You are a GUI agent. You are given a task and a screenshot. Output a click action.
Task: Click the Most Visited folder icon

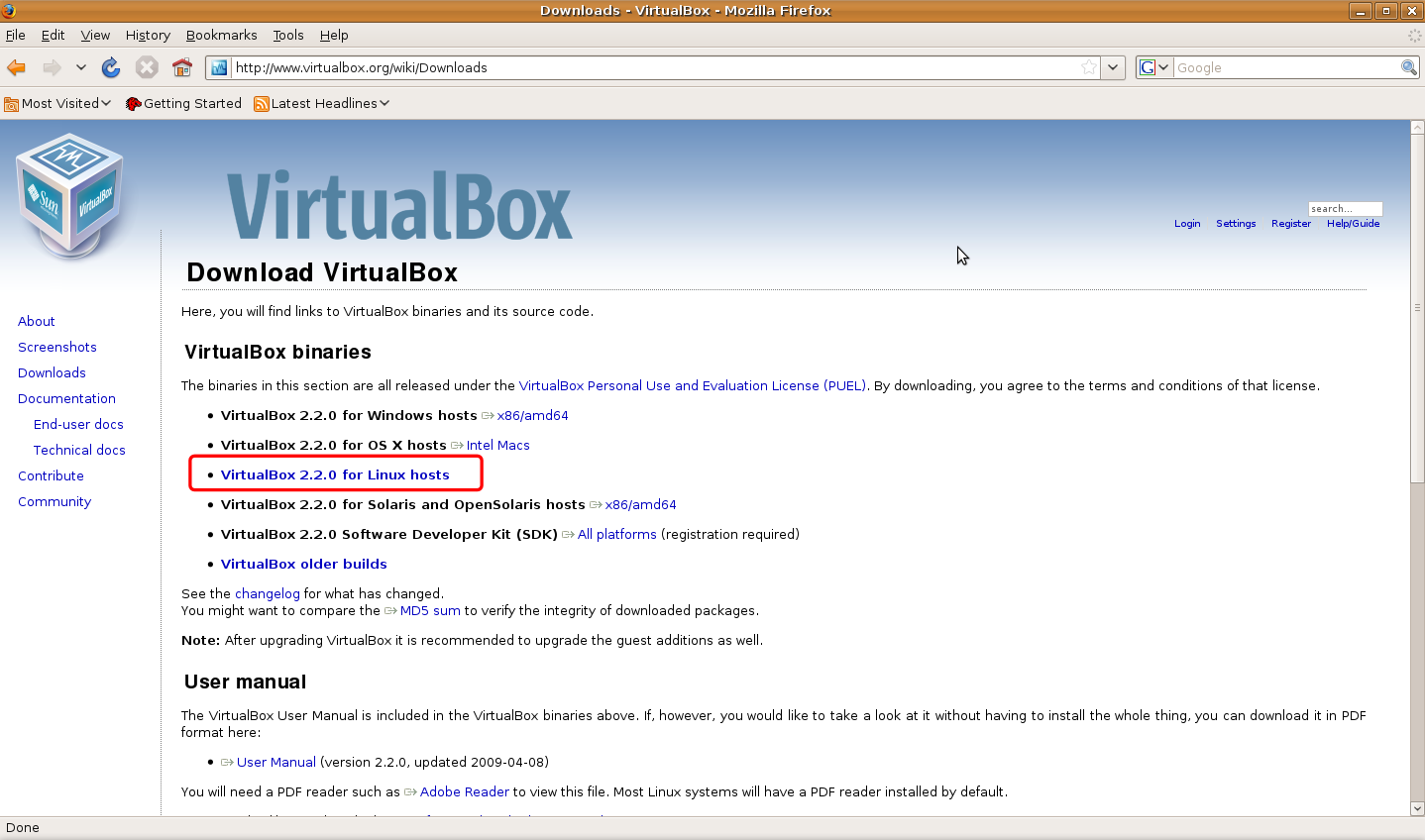click(12, 104)
